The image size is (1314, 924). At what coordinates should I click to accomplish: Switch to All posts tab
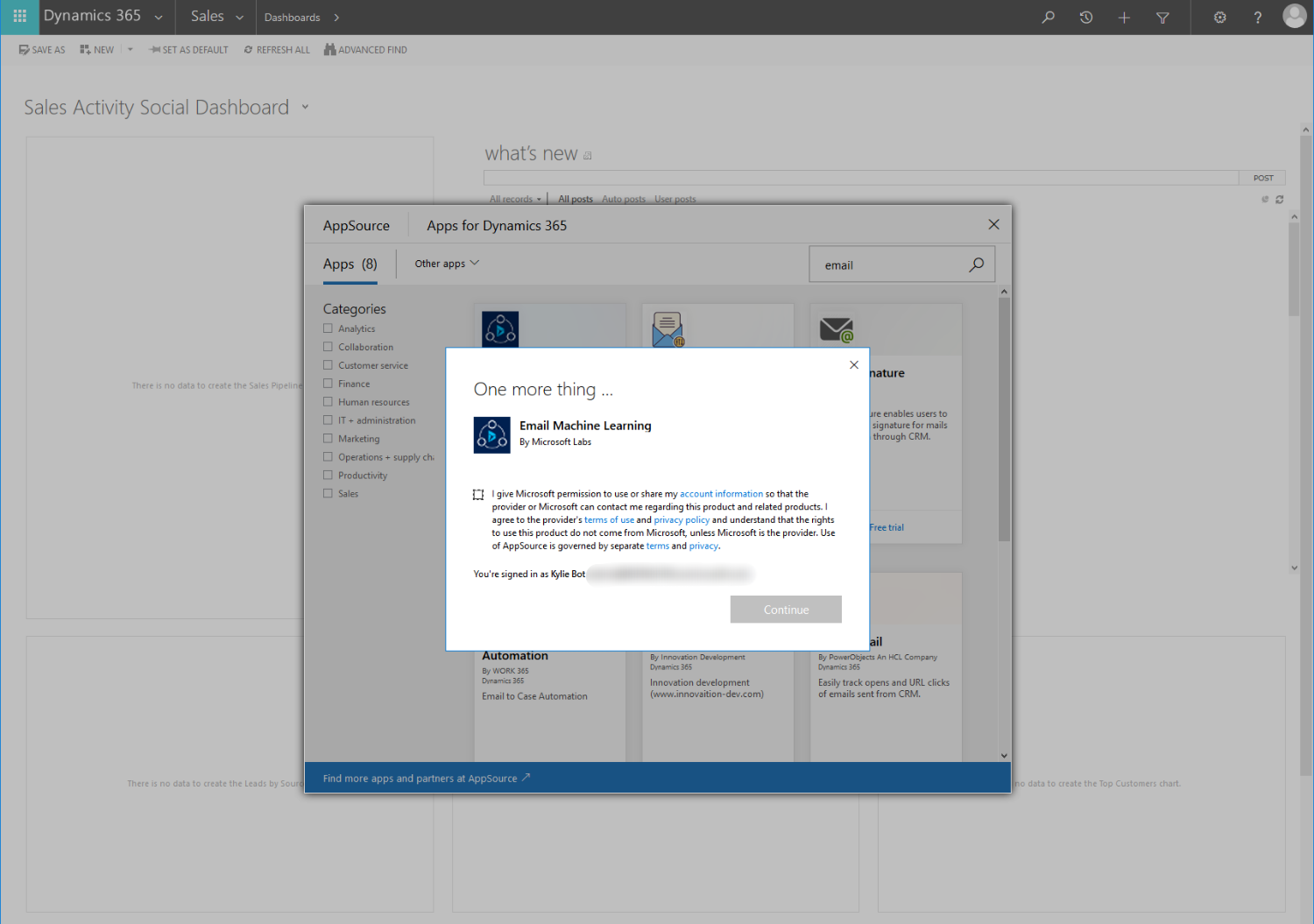click(576, 200)
